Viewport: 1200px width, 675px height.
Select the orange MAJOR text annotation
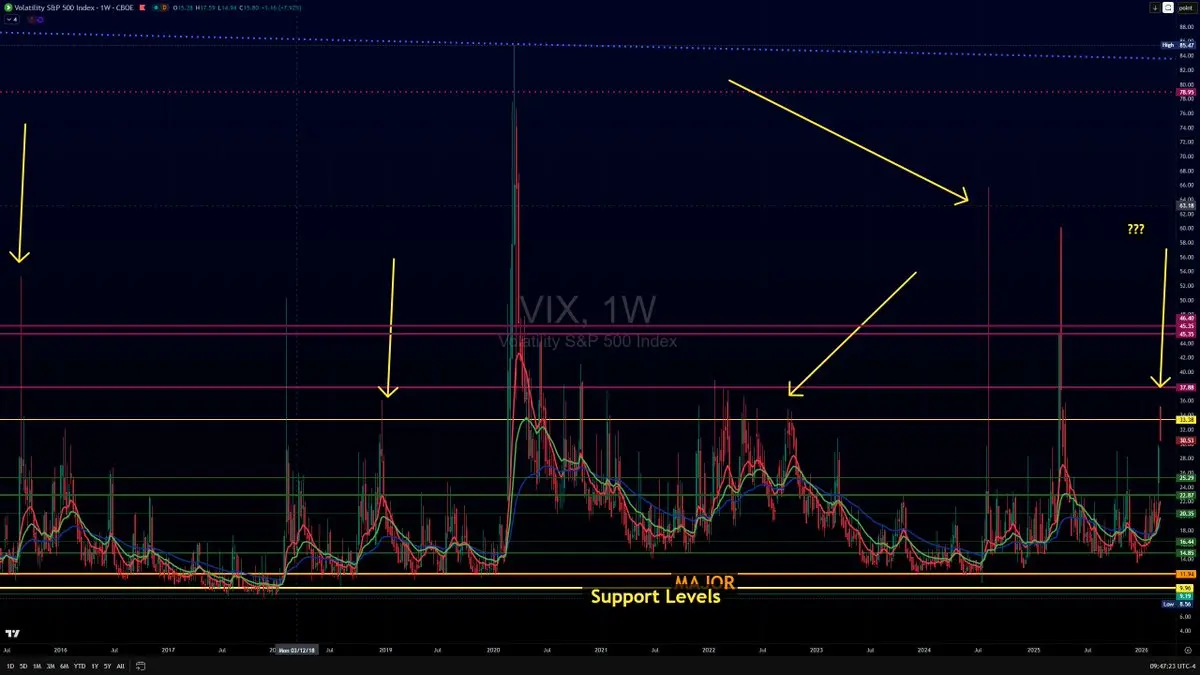coord(704,581)
